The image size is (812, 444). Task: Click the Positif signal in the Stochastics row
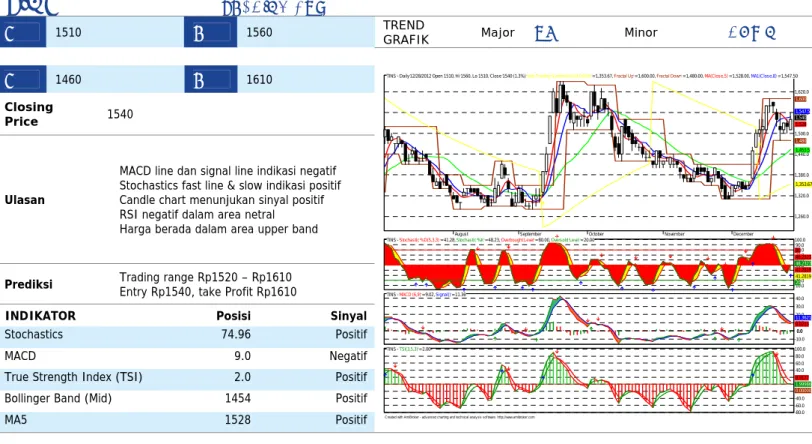[x=351, y=335]
